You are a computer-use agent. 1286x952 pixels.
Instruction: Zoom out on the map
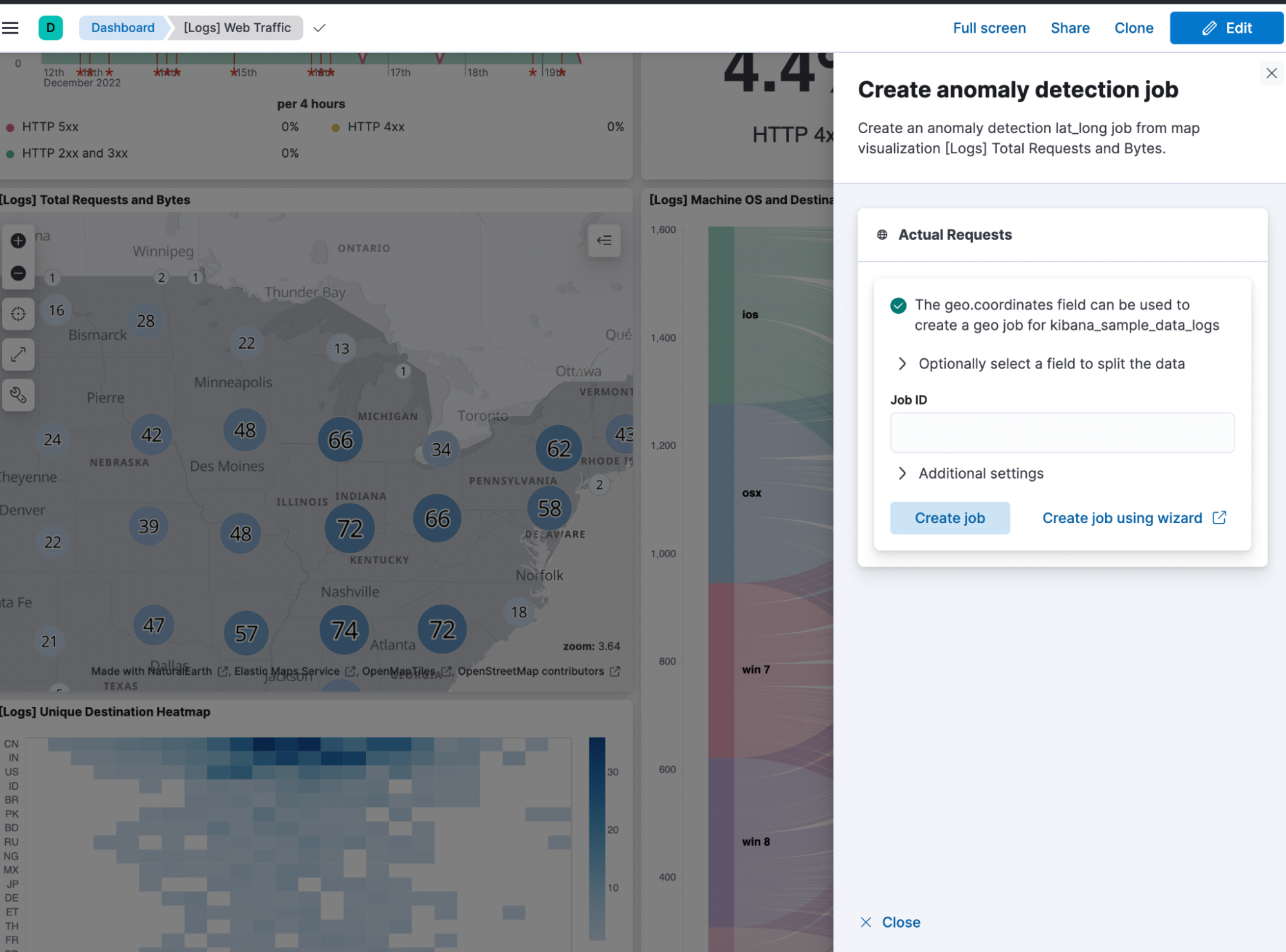point(18,273)
